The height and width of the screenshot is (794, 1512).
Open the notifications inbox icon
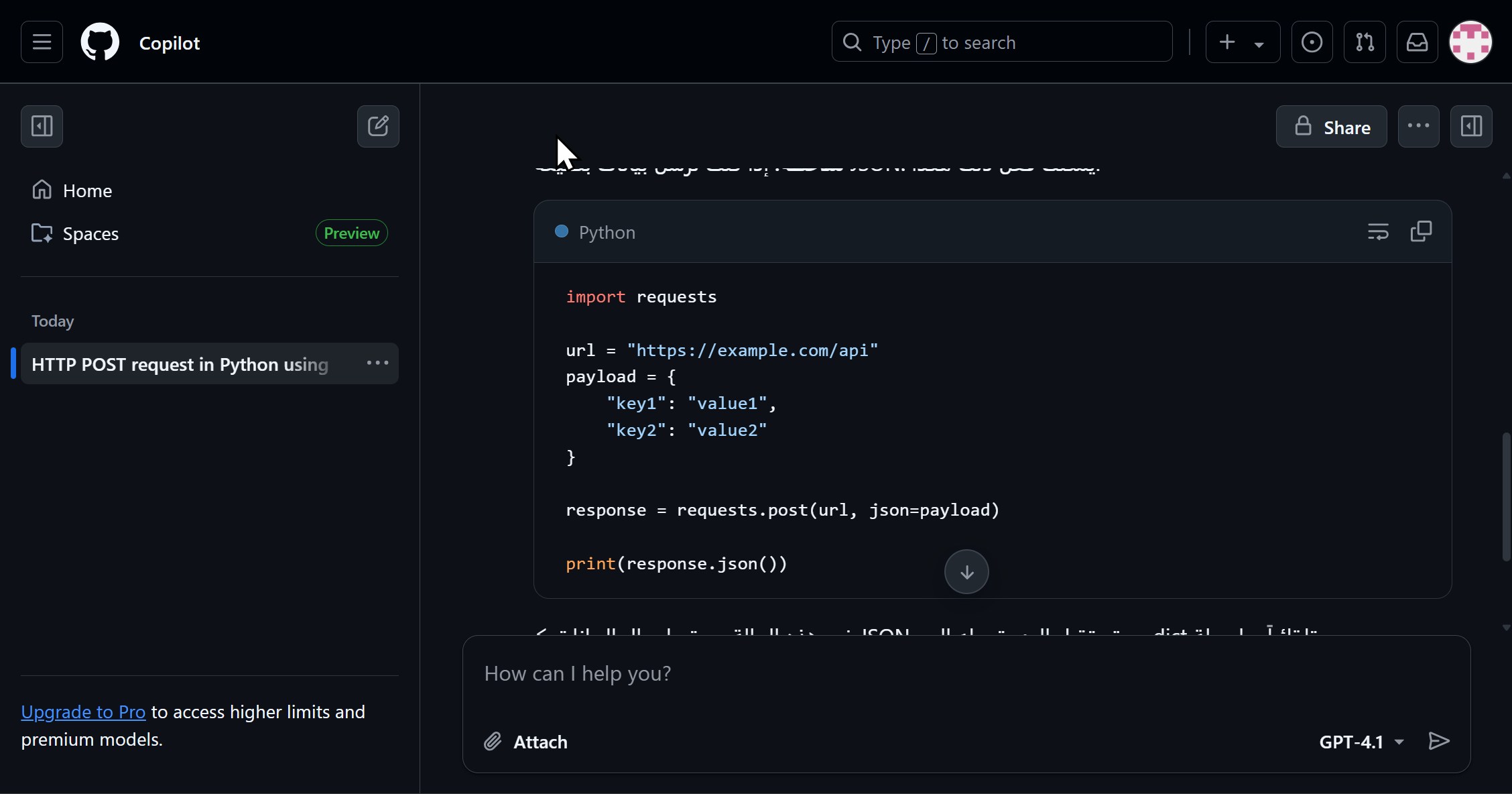[x=1417, y=42]
